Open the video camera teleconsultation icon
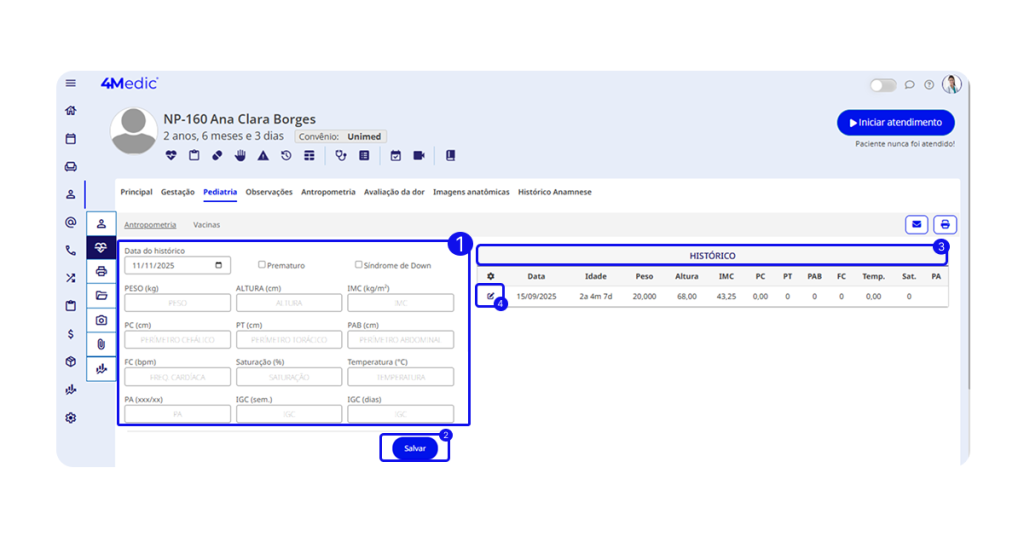Image resolution: width=1024 pixels, height=537 pixels. 419,155
